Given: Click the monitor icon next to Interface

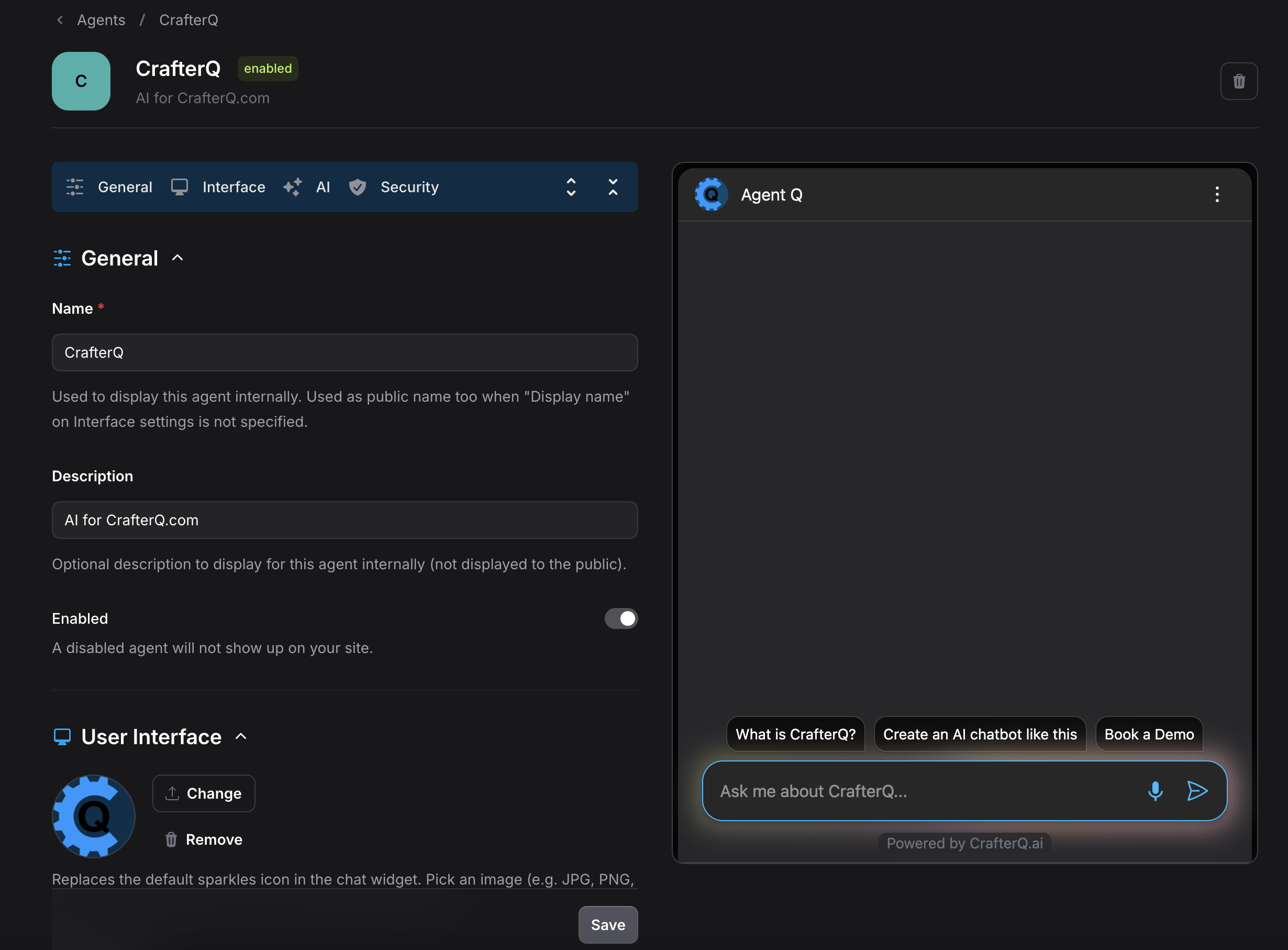Looking at the screenshot, I should click(x=180, y=187).
